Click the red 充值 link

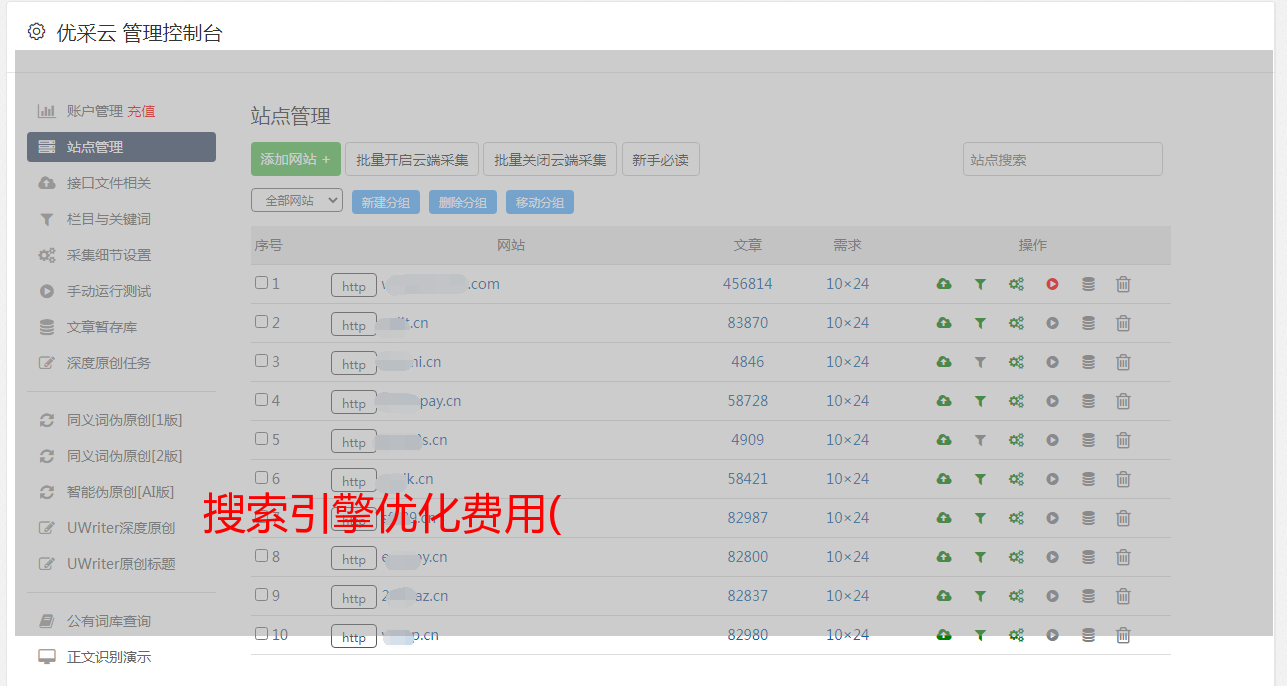click(x=141, y=111)
